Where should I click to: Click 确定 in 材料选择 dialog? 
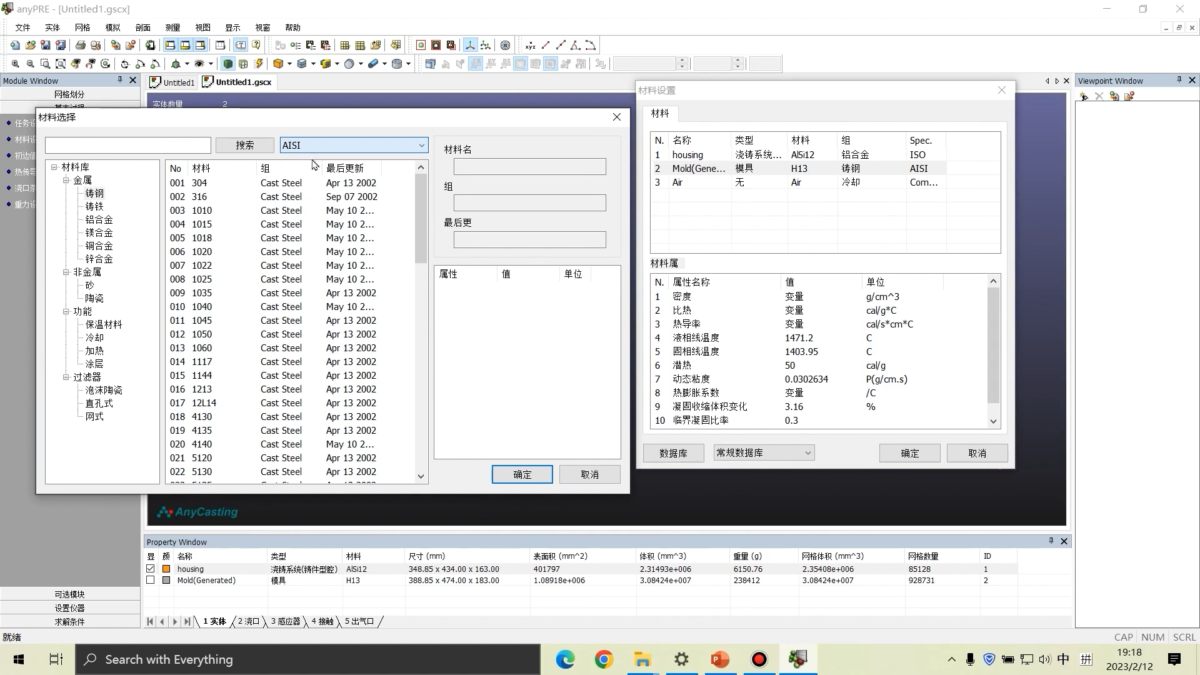click(523, 474)
